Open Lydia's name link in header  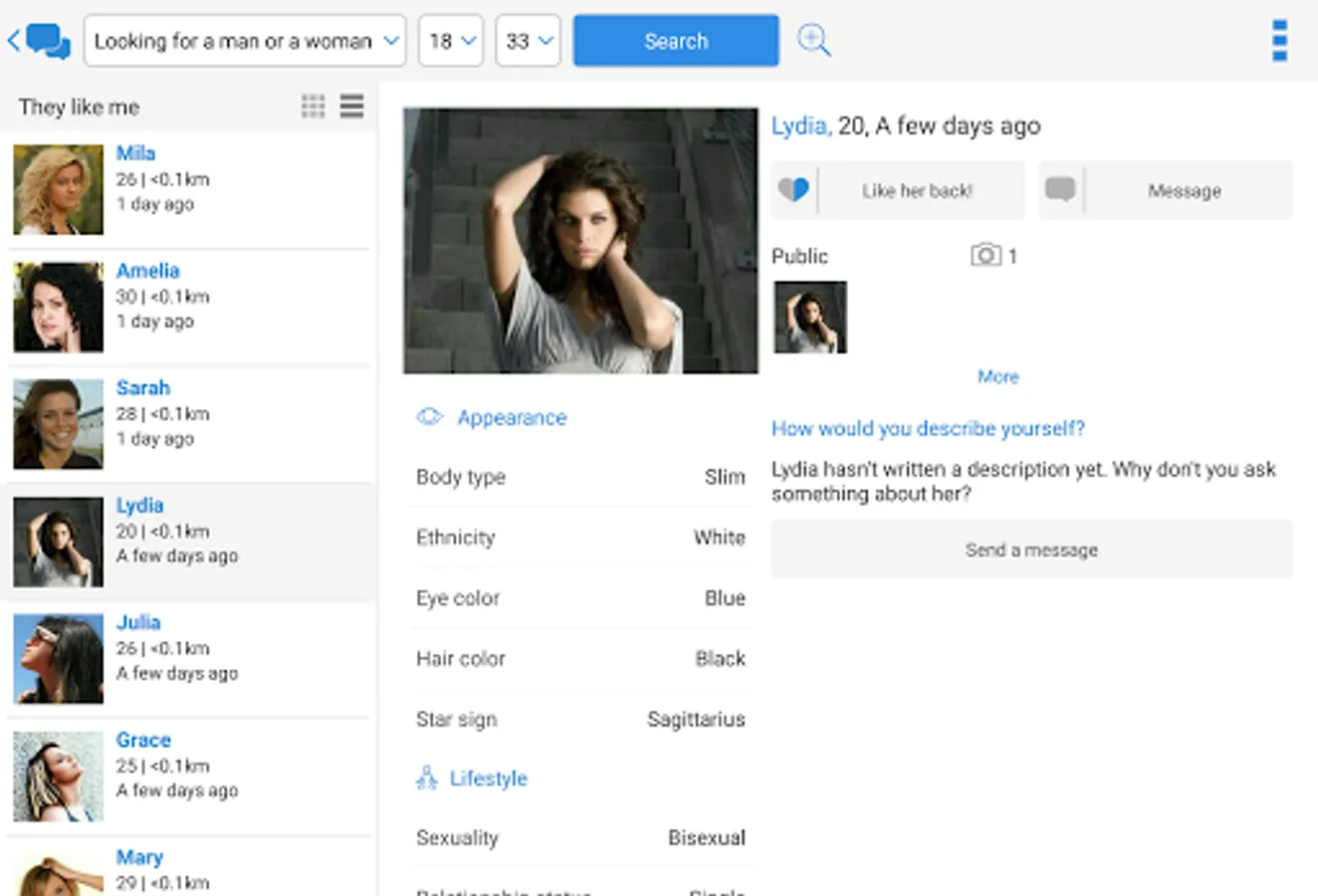[x=800, y=125]
